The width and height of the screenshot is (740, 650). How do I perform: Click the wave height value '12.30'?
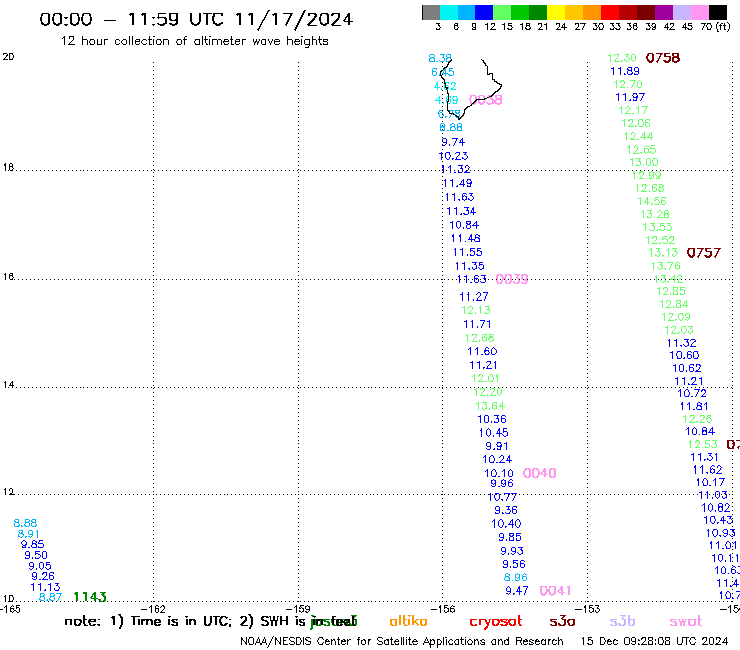[x=622, y=58]
